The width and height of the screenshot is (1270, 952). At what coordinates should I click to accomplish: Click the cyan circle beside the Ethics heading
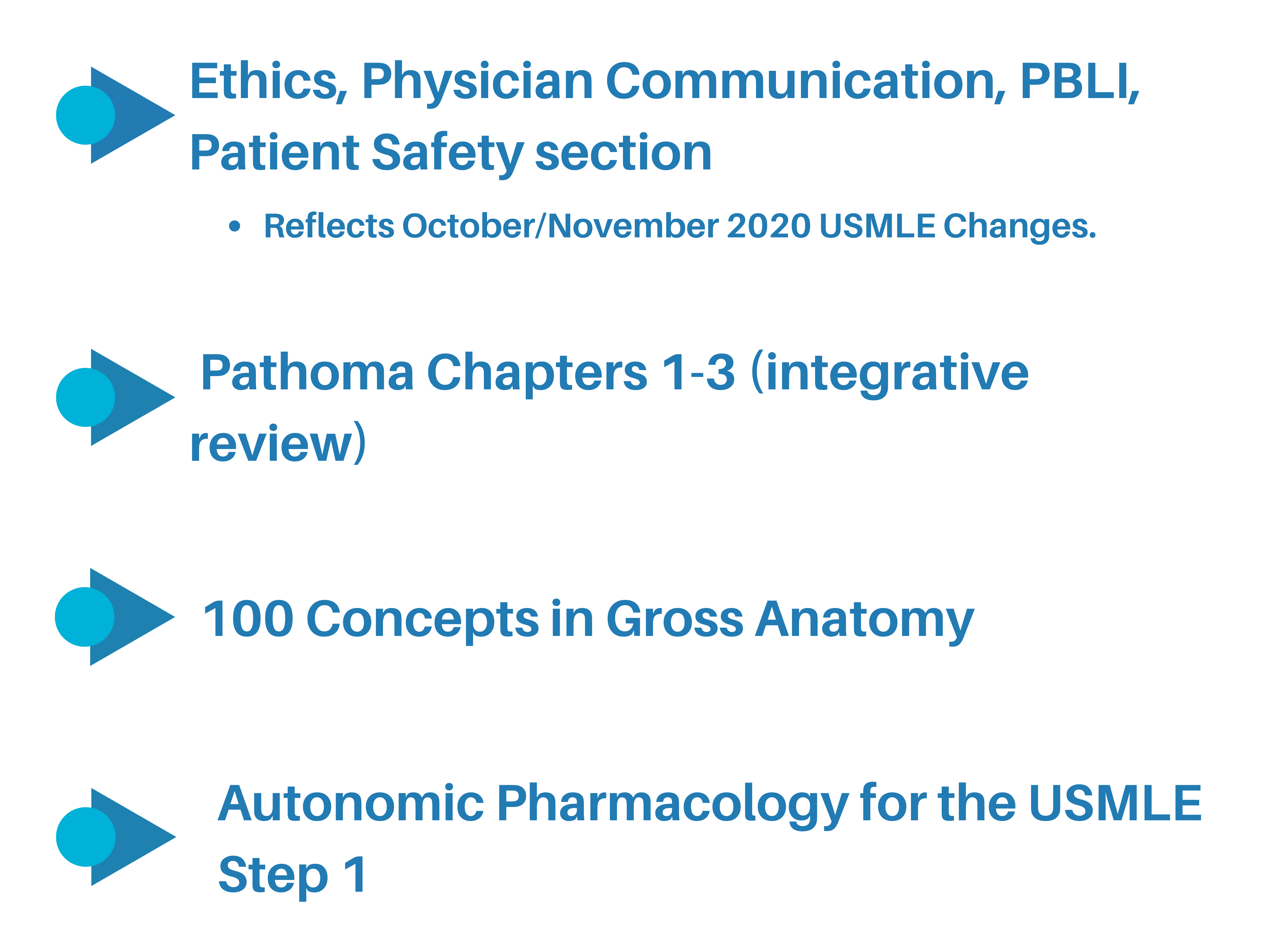point(85,115)
